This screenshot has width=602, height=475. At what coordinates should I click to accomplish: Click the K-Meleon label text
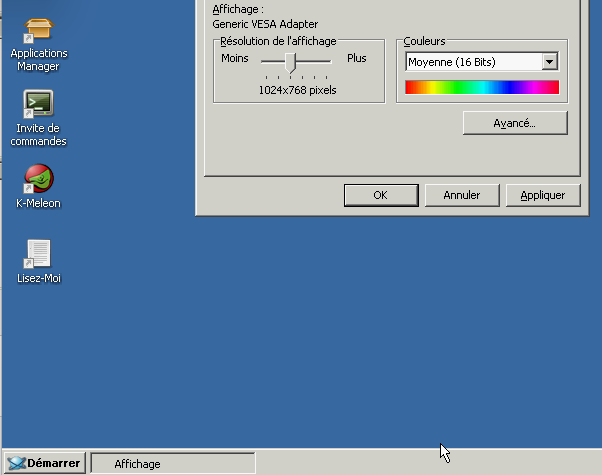38,203
